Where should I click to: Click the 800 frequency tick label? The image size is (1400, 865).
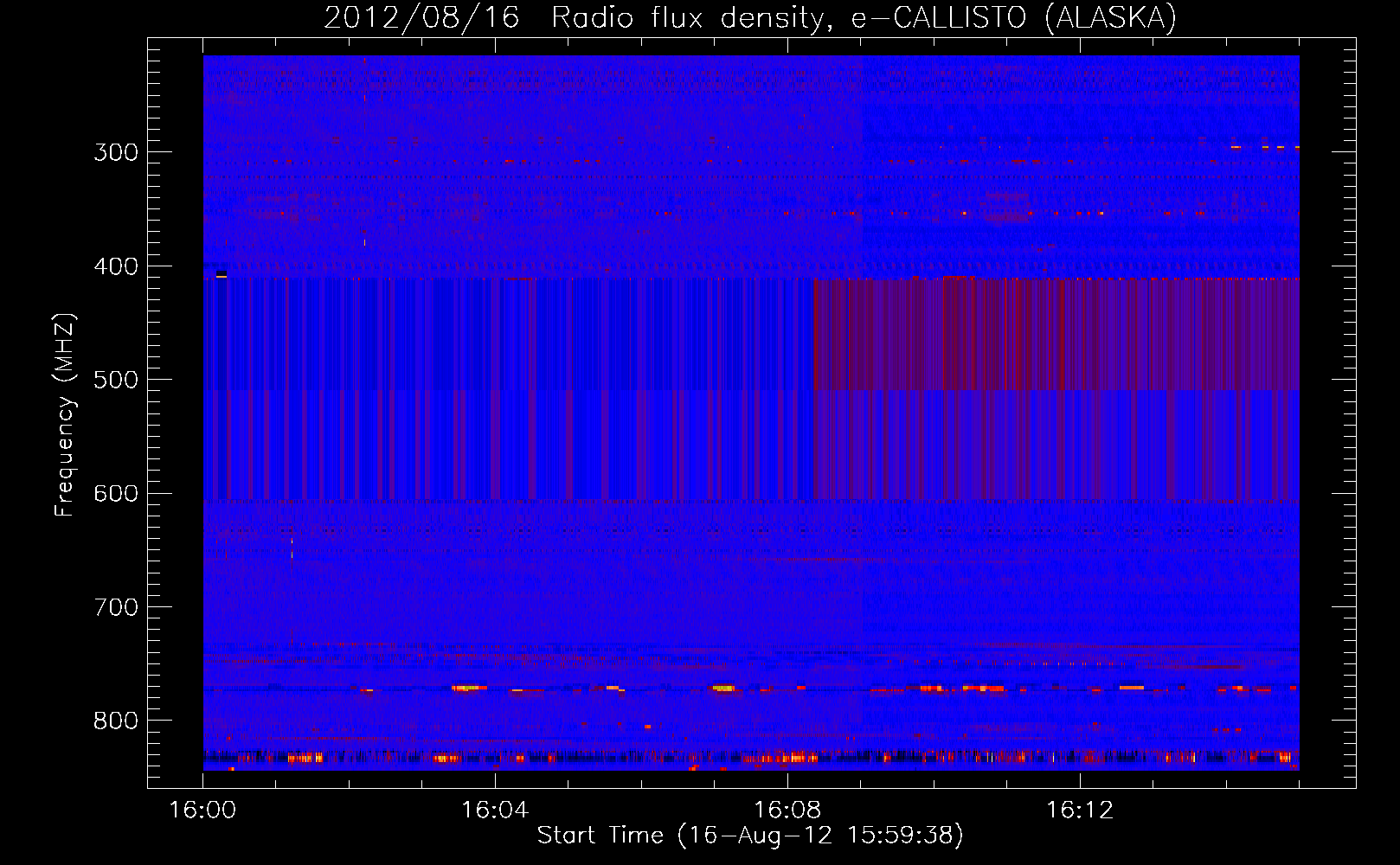[116, 721]
